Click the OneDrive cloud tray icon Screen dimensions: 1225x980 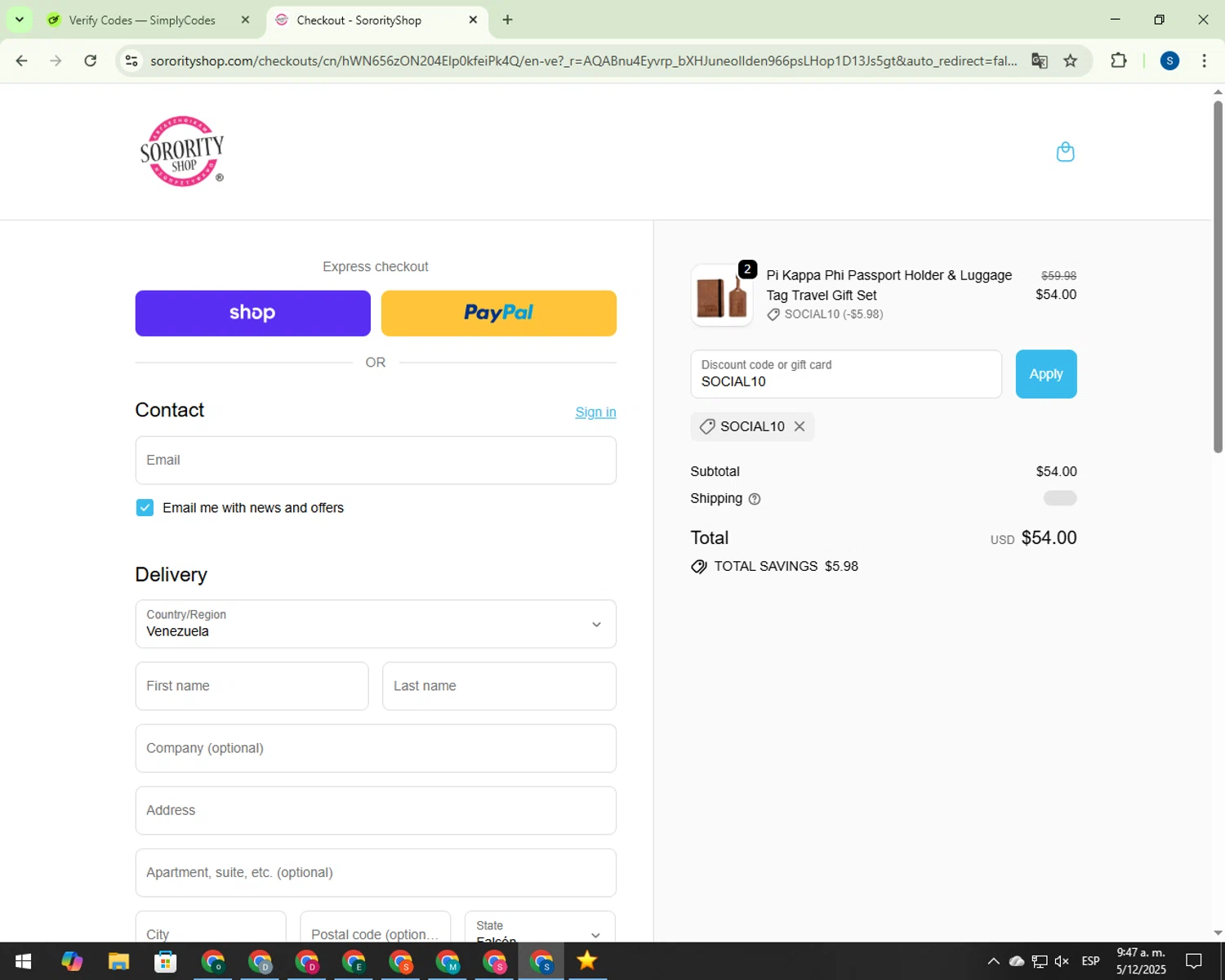1017,961
